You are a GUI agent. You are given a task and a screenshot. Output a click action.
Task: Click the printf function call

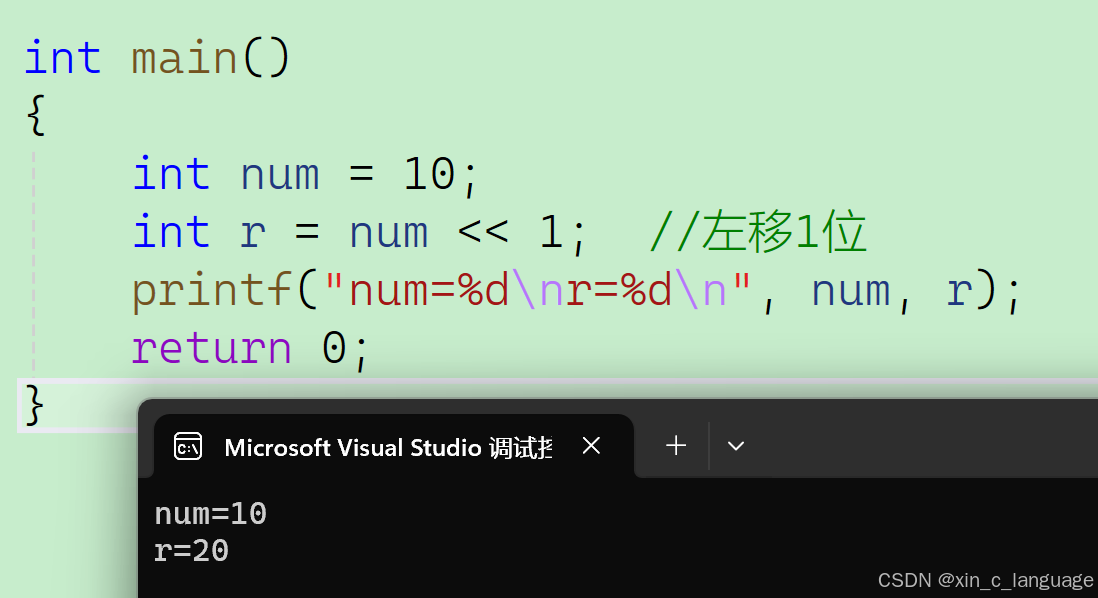click(211, 290)
